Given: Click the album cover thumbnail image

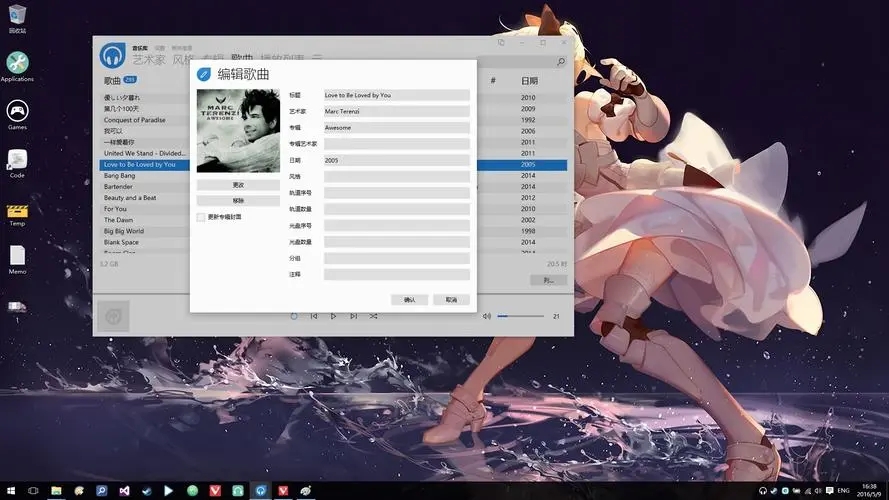Looking at the screenshot, I should 238,131.
